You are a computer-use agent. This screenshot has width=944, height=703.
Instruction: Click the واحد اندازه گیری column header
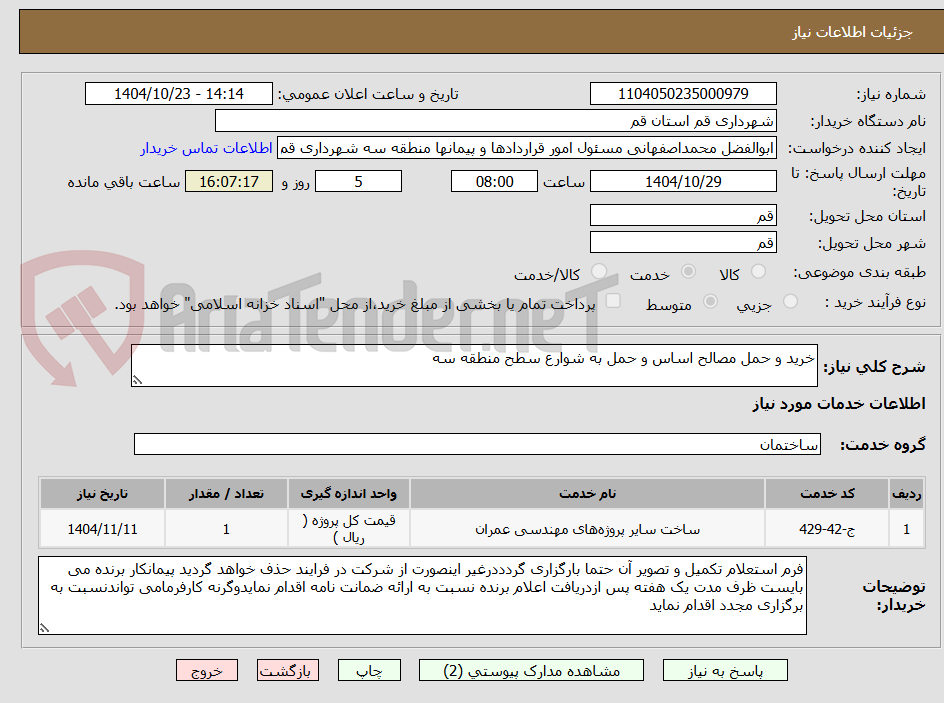(349, 494)
